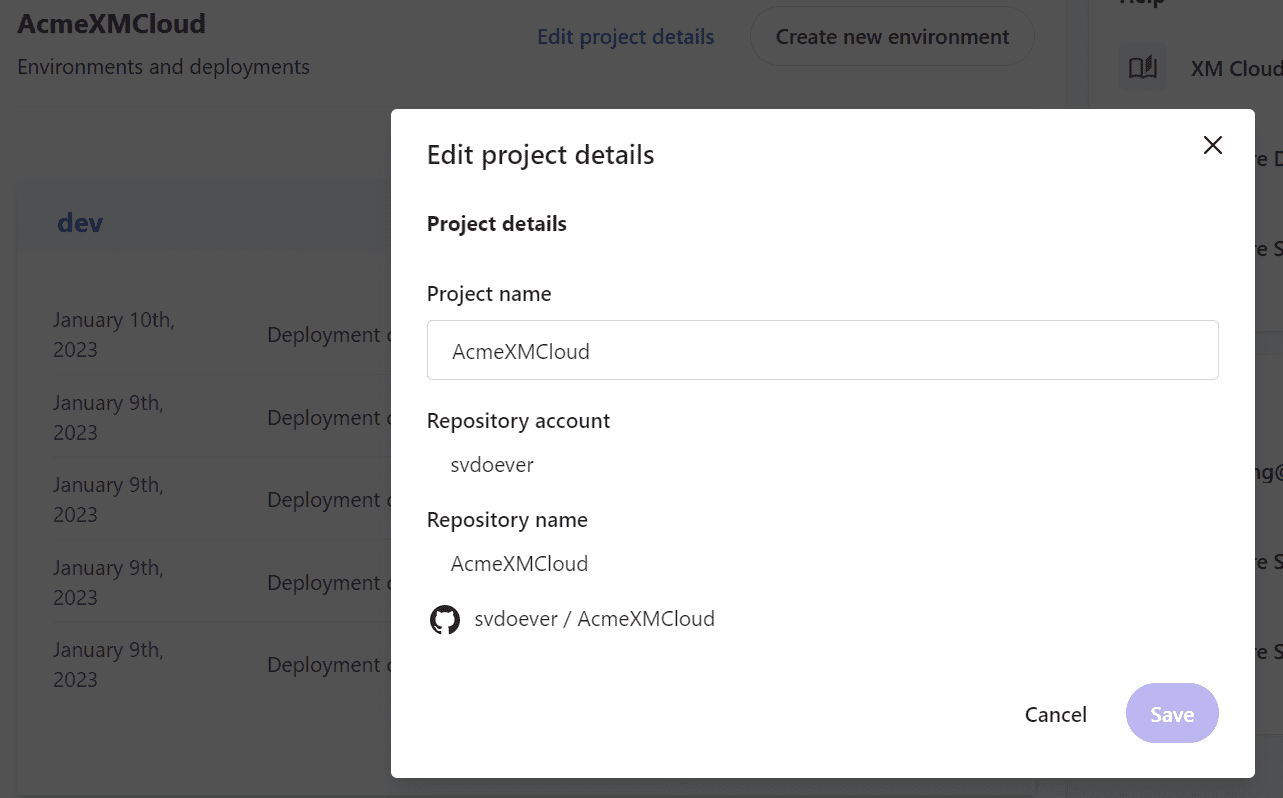Open the dev environment
Screen dimensions: 1283x798
(x=80, y=222)
